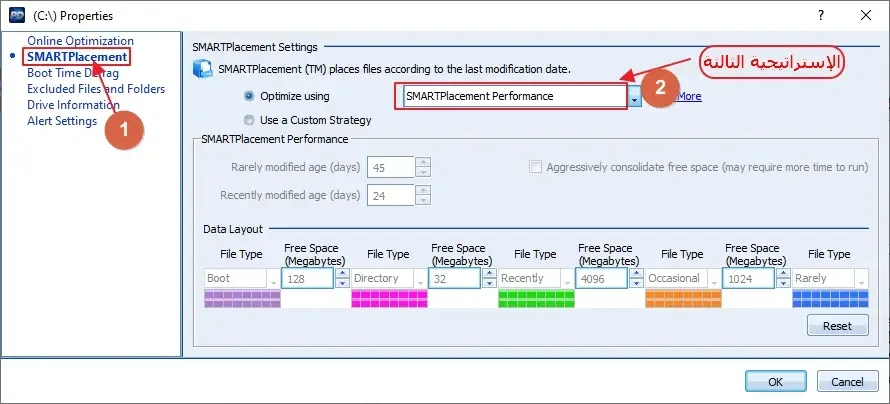This screenshot has height=404, width=890.
Task: Increase the 128 megabytes free space spinner
Action: coord(342,273)
